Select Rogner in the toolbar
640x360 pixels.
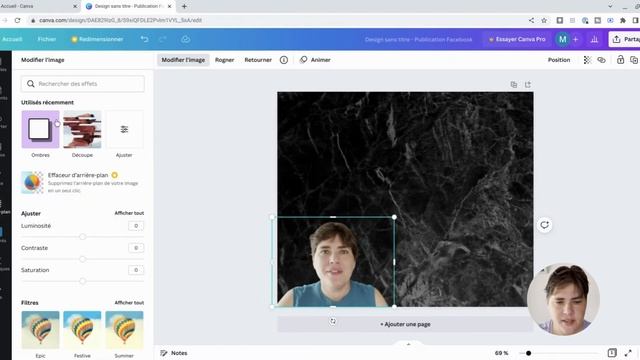click(x=224, y=60)
